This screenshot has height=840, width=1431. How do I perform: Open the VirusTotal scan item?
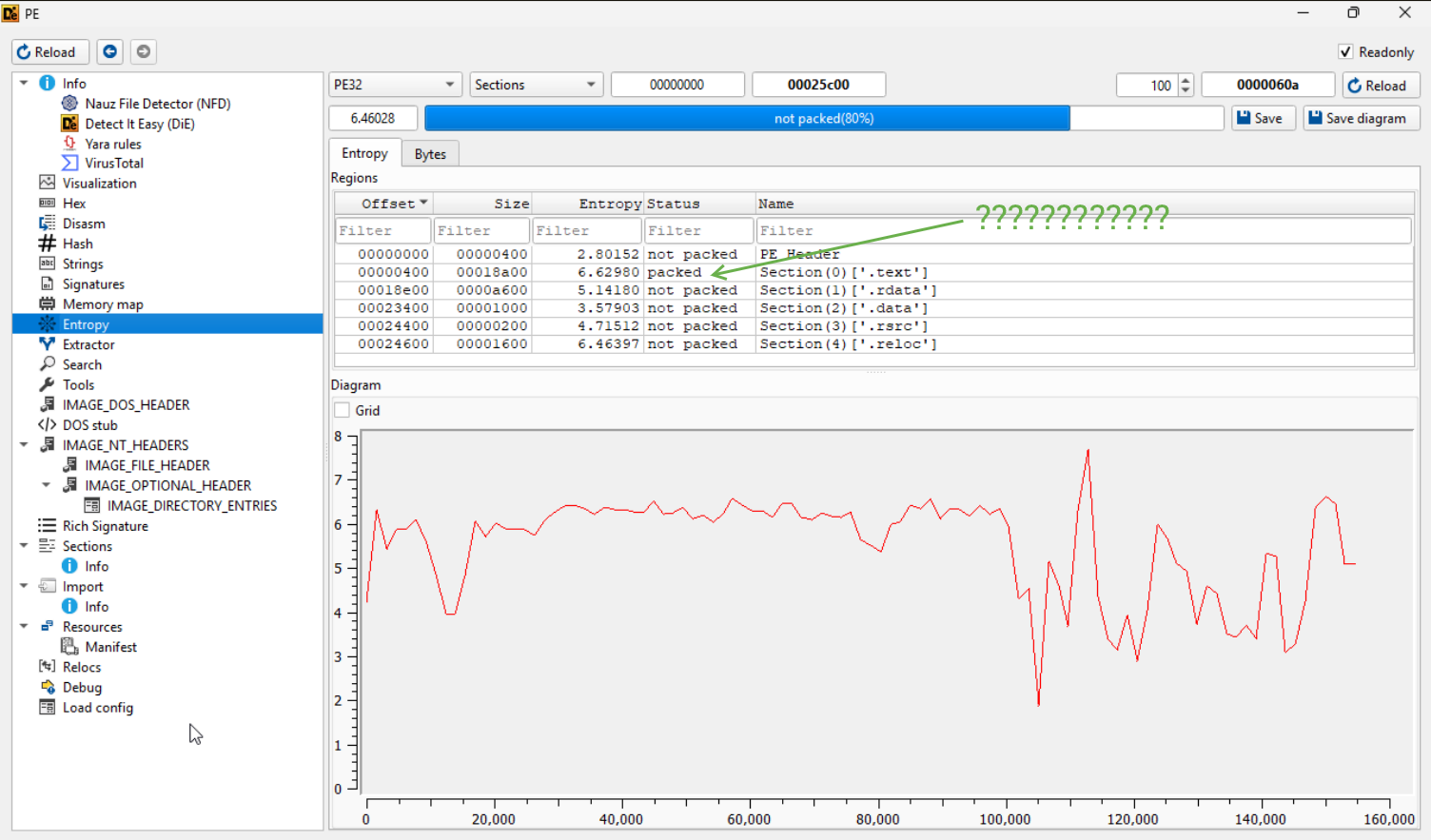[x=113, y=164]
